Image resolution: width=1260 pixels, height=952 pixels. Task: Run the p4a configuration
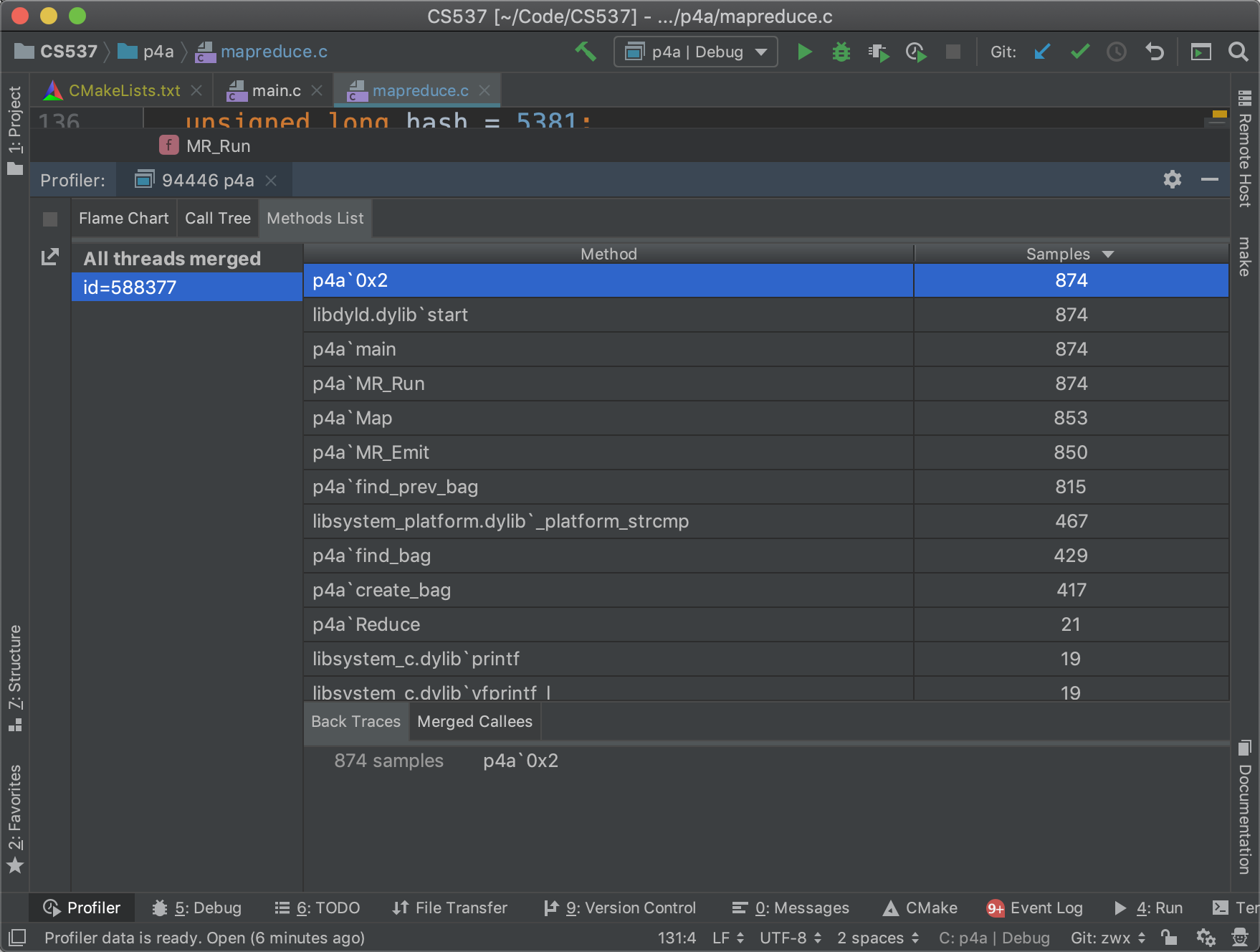804,52
